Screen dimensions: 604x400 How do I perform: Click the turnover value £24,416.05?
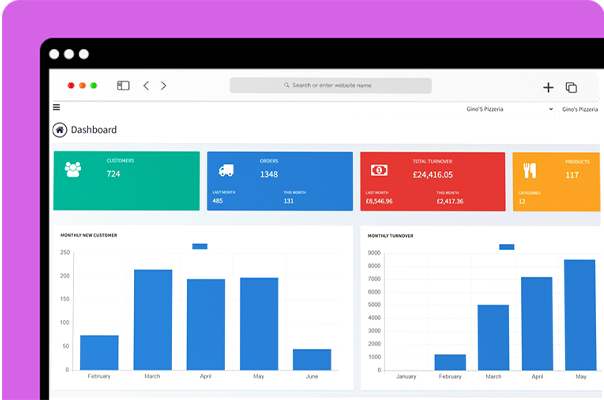tap(433, 175)
